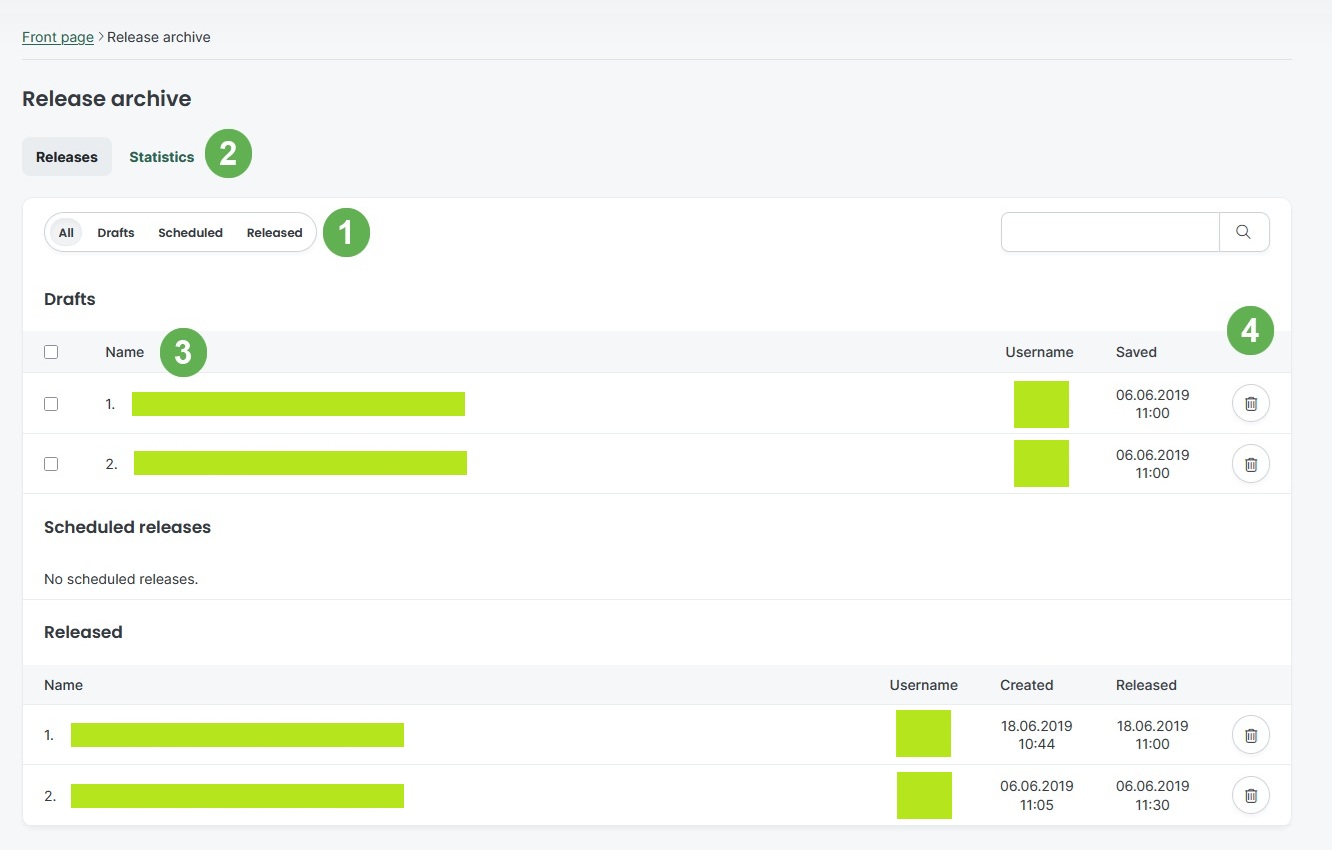Click the Name column header in Drafts
Screen dimensions: 1332x850
coord(125,352)
